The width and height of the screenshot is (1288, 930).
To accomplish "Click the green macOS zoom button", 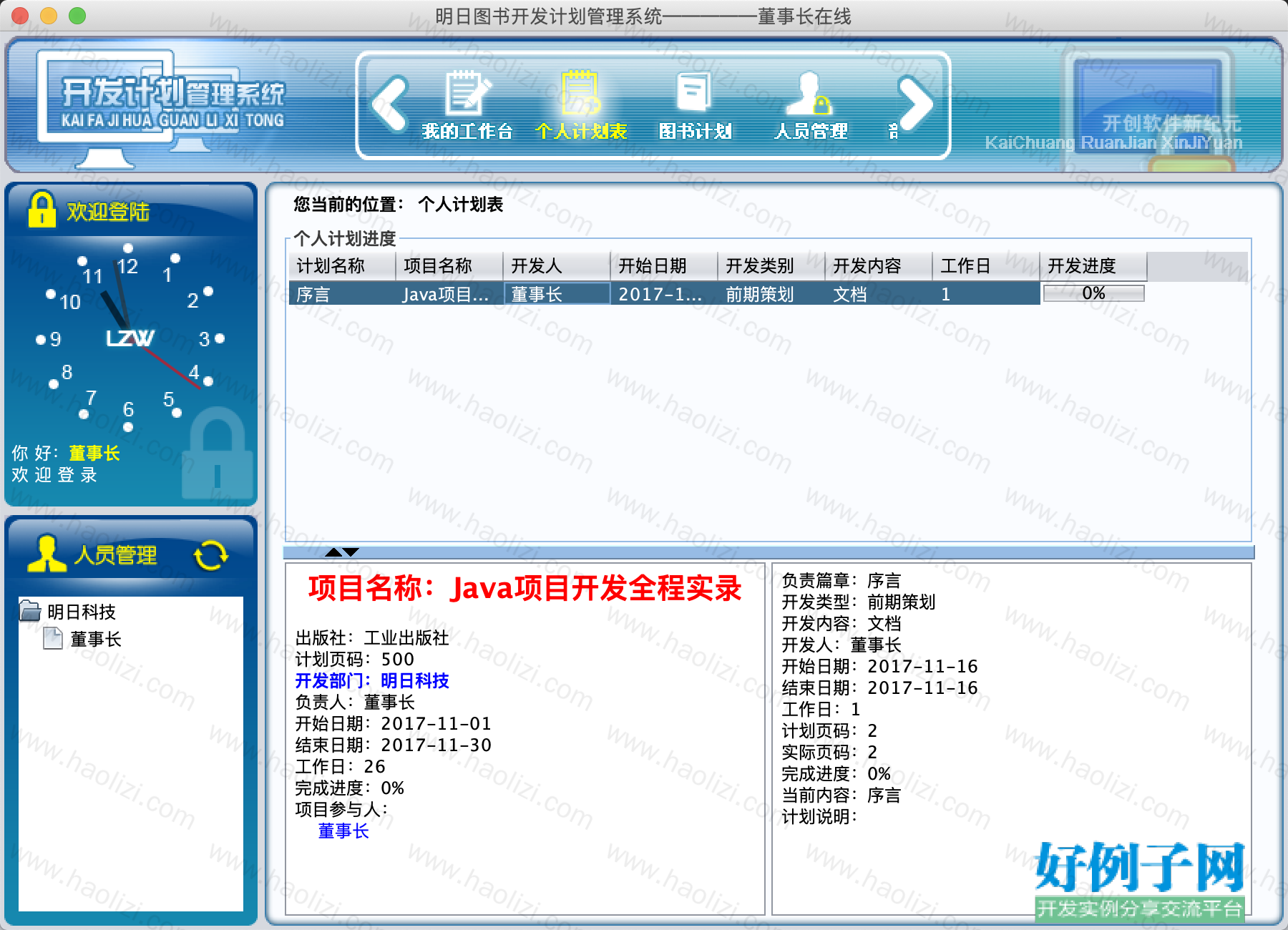I will click(x=77, y=15).
